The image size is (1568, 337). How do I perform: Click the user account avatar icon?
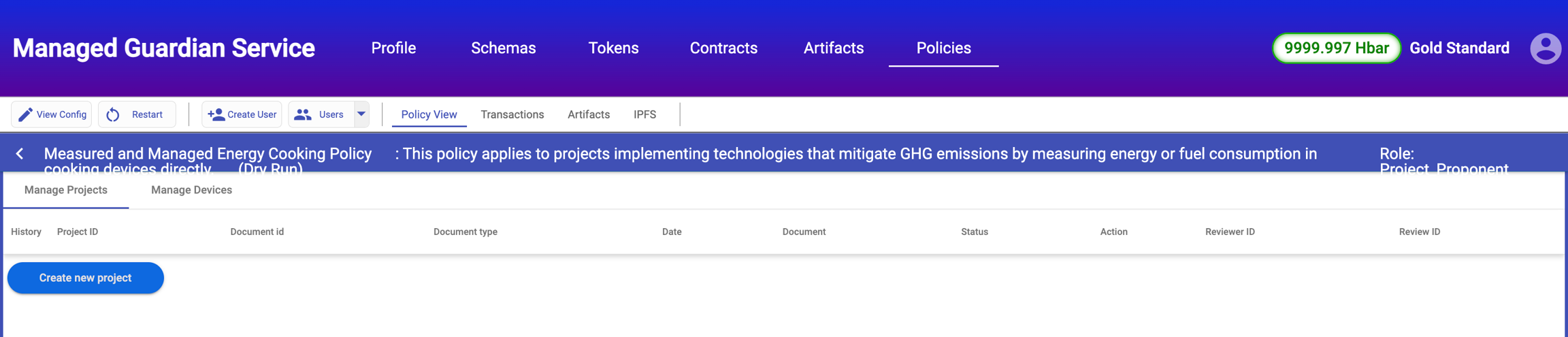click(1546, 48)
